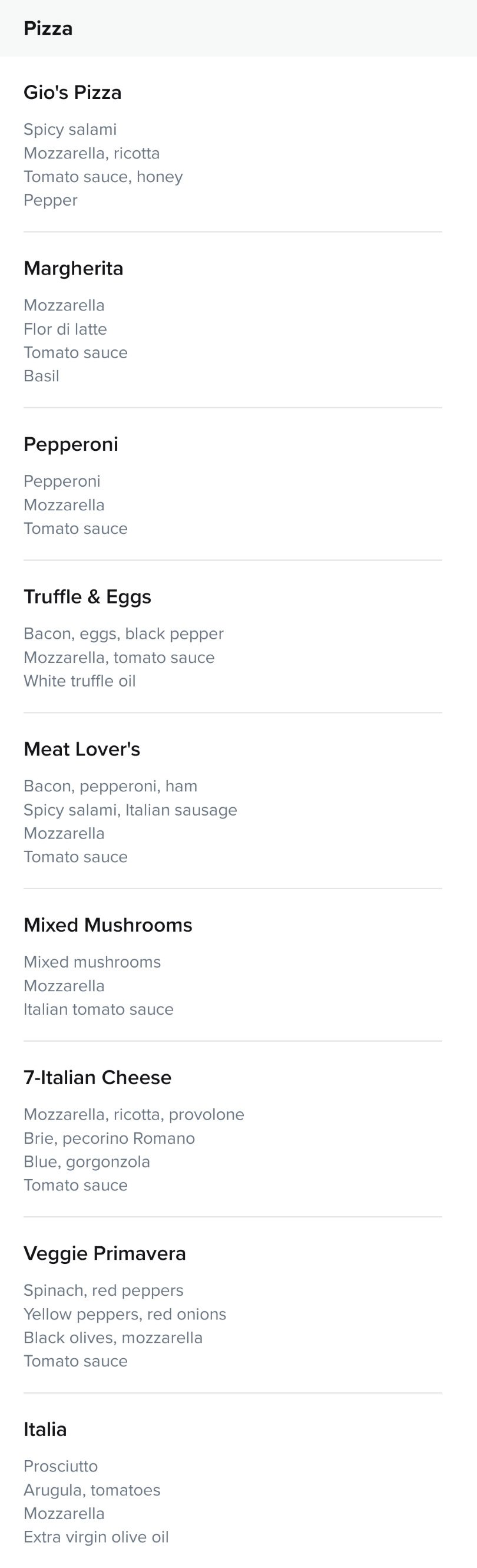
Task: Click 'Yellow peppers, red onions' text
Action: (125, 1314)
